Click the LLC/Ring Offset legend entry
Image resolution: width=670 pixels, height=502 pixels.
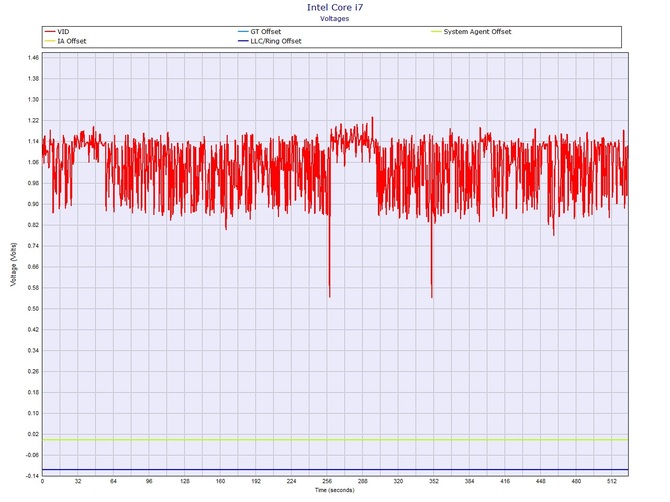click(x=270, y=41)
